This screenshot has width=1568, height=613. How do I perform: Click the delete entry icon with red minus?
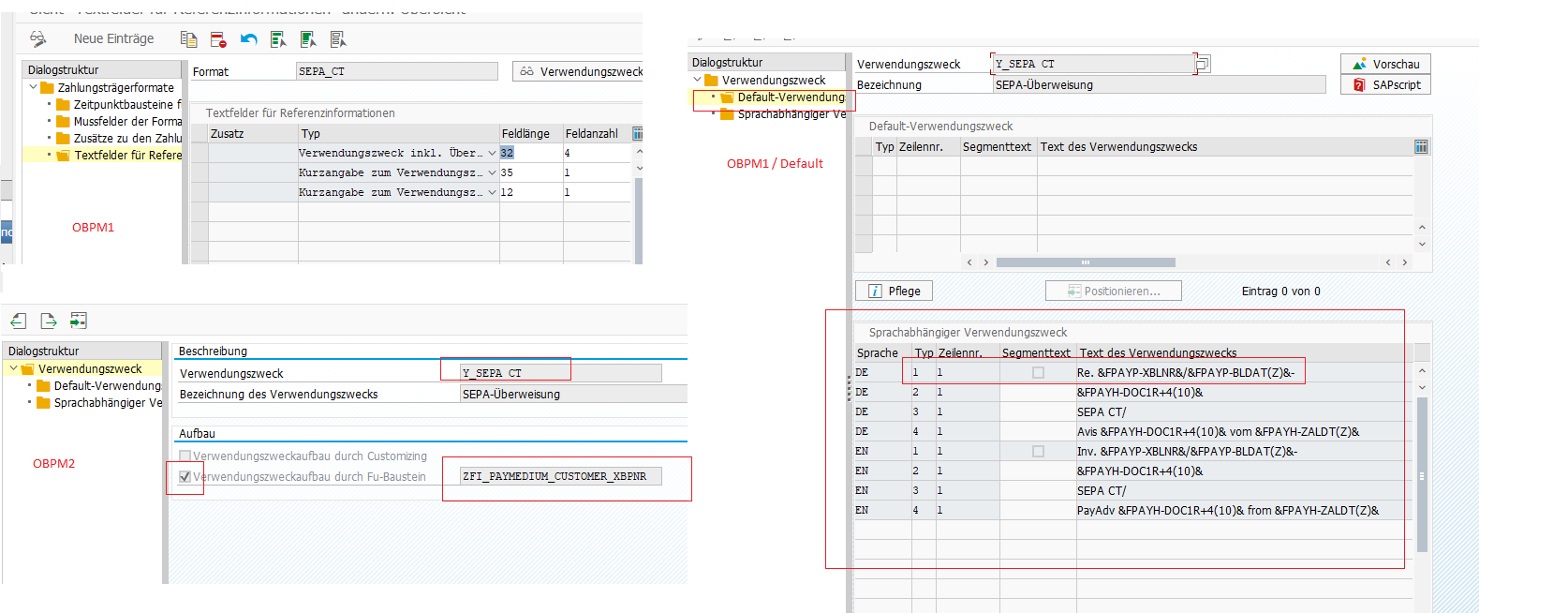coord(218,39)
